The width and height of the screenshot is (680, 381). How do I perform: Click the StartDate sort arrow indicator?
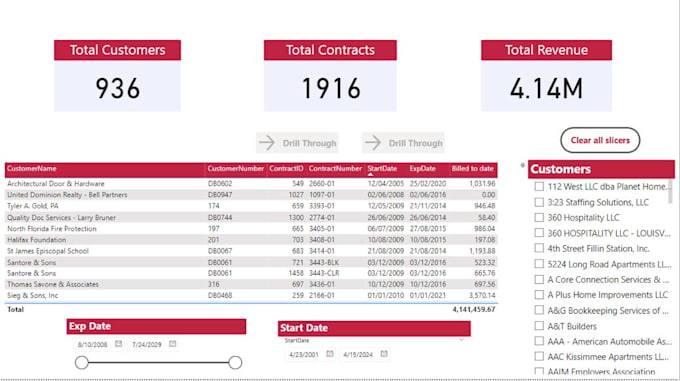click(370, 174)
